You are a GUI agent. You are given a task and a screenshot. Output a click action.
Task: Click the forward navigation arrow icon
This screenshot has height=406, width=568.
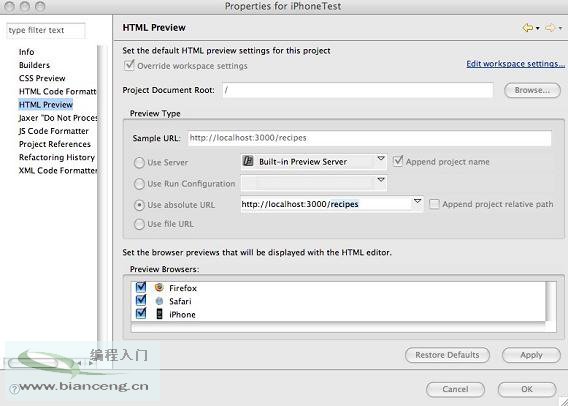point(550,28)
